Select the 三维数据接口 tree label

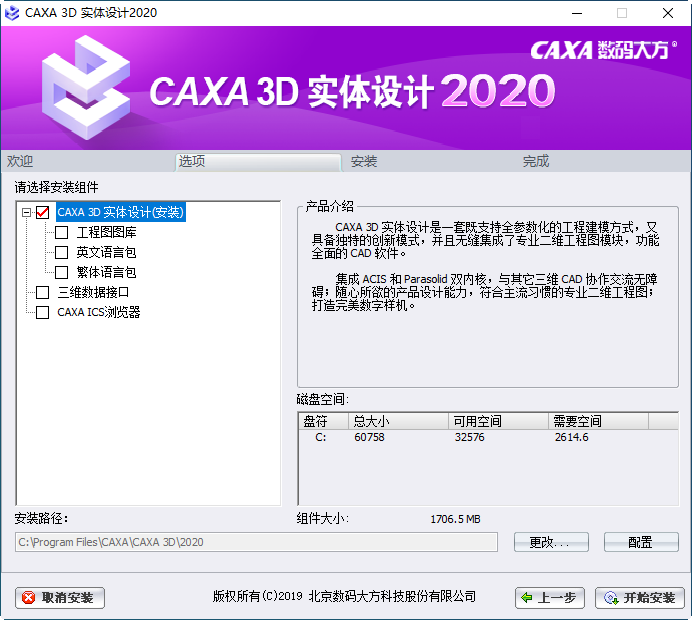pos(93,292)
